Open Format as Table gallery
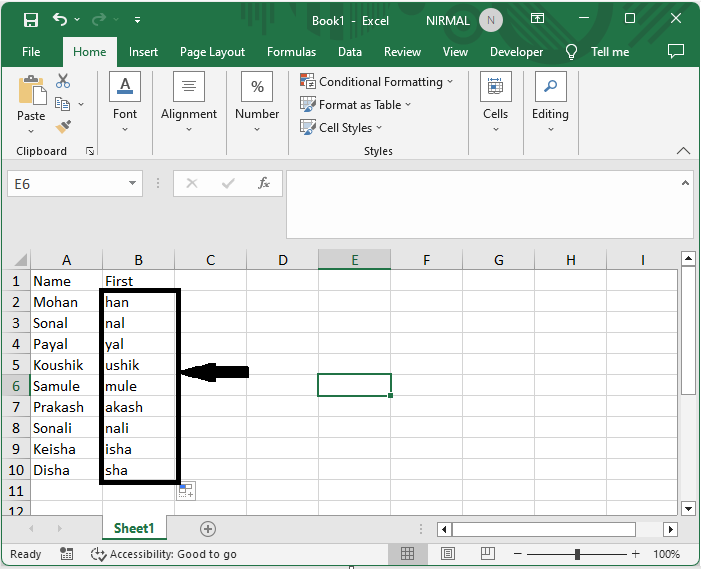Screen dimensions: 701x569 (x=355, y=105)
